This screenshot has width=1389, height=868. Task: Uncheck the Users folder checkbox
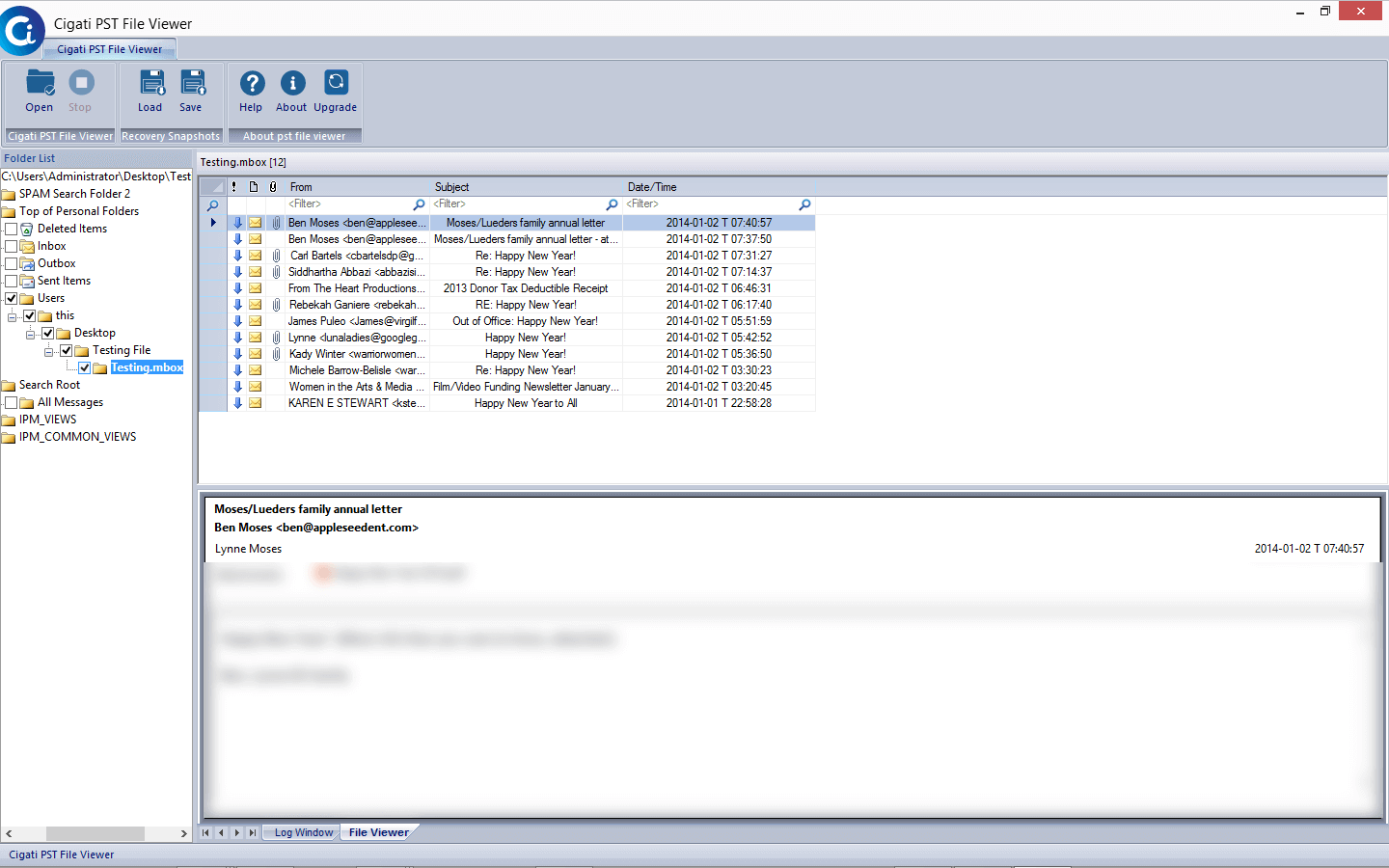(12, 299)
